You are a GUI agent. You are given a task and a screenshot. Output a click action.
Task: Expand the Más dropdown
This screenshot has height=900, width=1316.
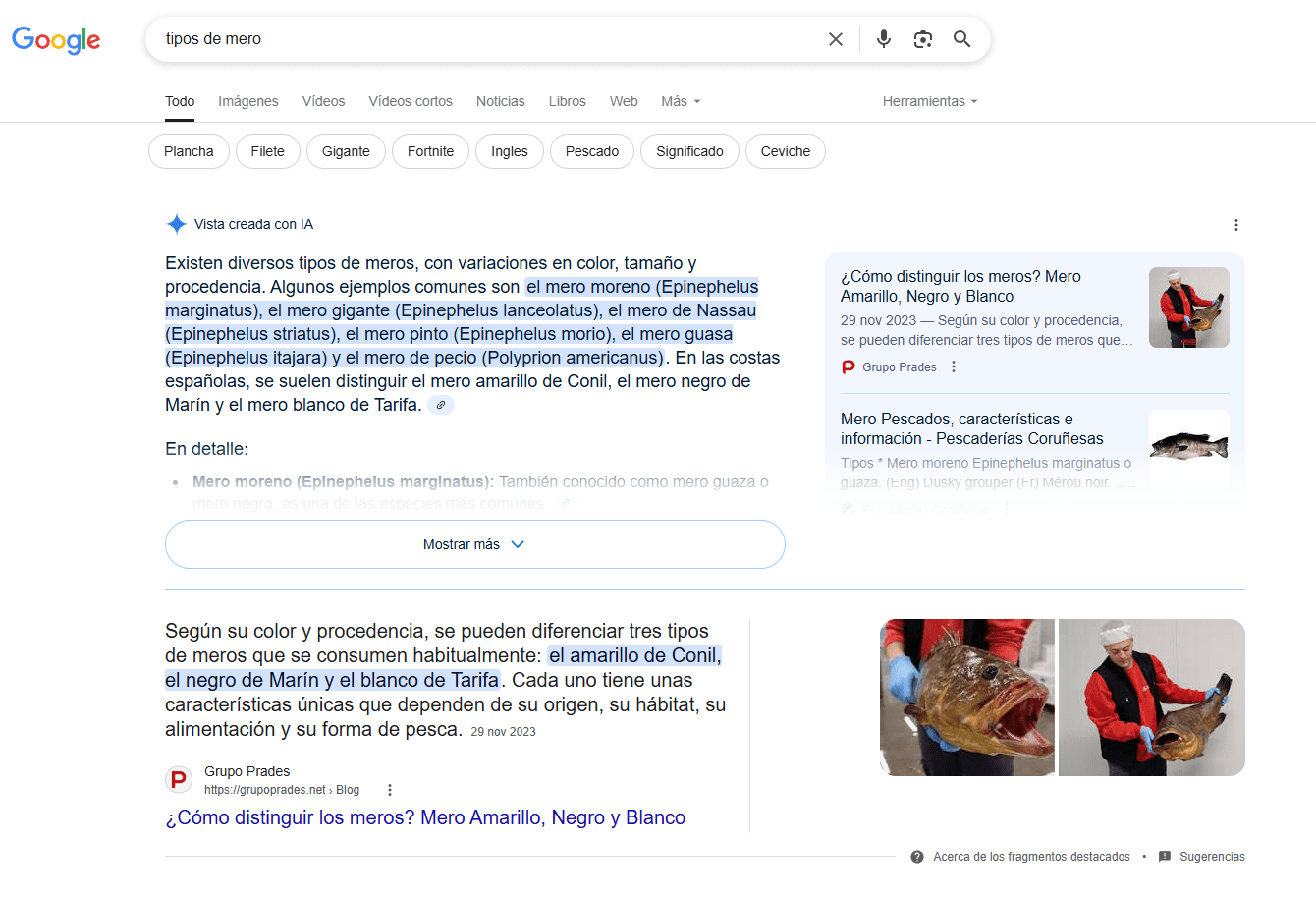(x=681, y=101)
